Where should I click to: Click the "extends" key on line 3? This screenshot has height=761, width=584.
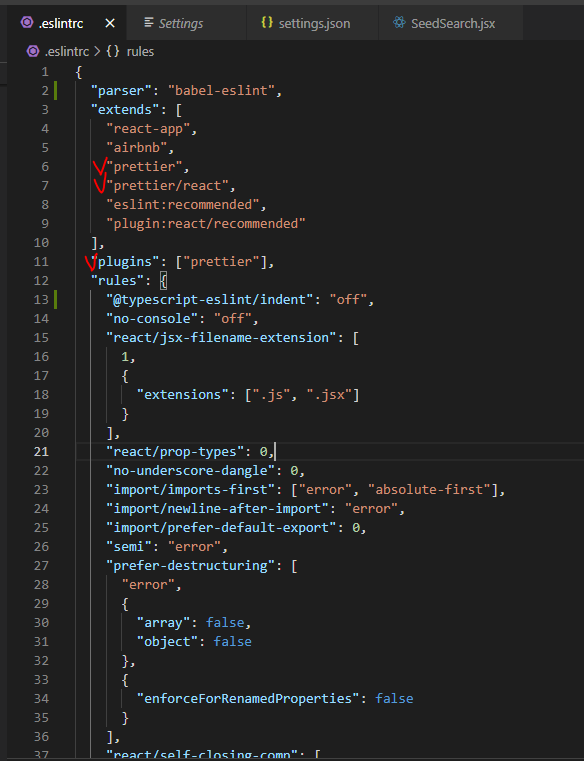[125, 110]
